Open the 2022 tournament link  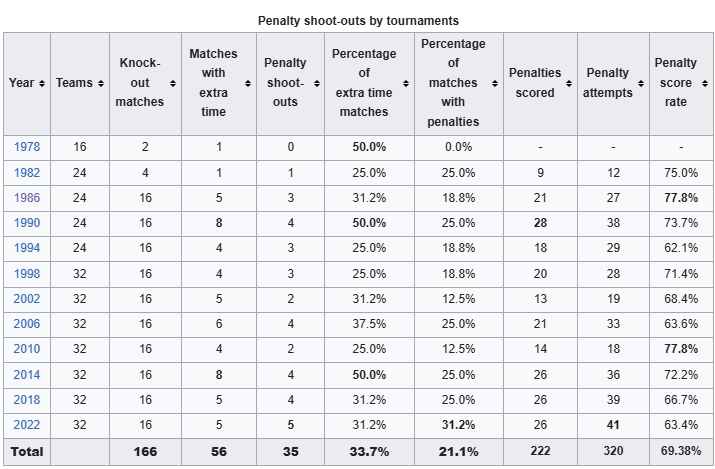coord(27,425)
